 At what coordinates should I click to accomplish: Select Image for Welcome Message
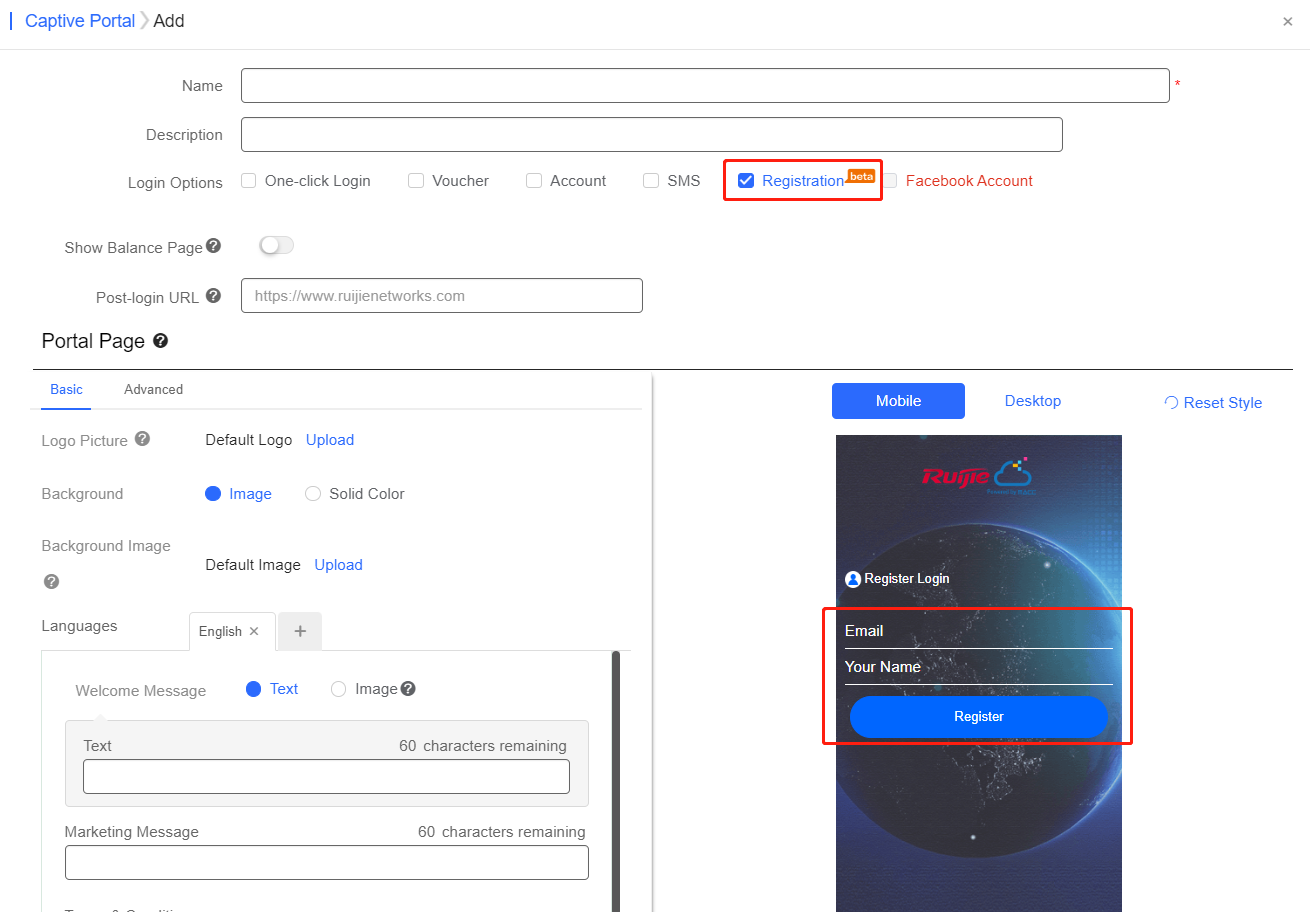(x=338, y=689)
